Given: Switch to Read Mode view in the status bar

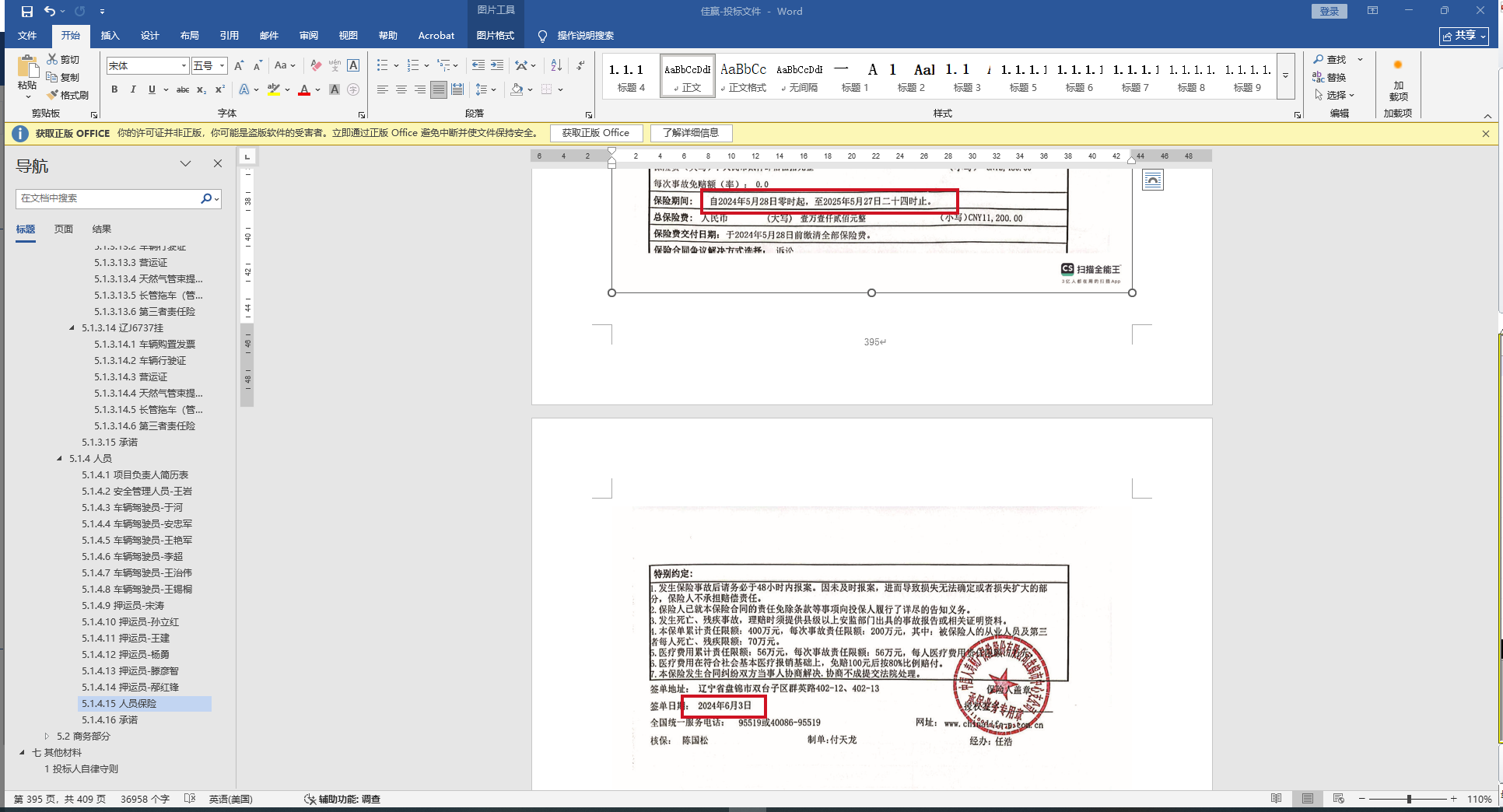Looking at the screenshot, I should pyautogui.click(x=1276, y=799).
